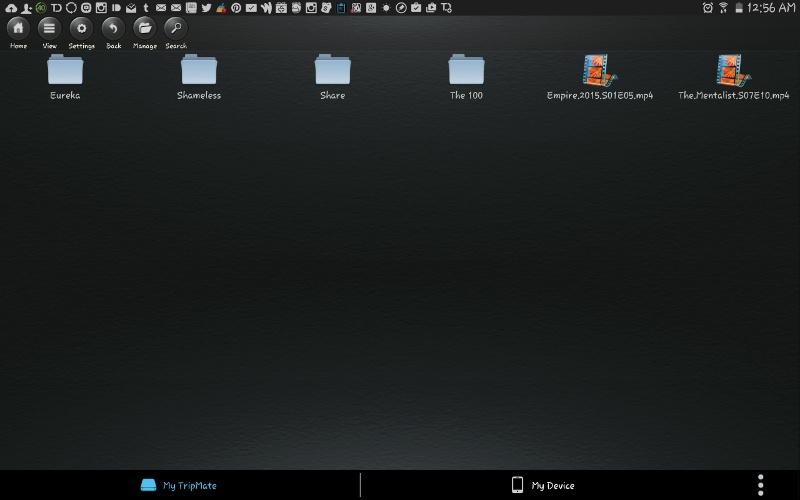Viewport: 800px width, 500px height.
Task: Switch to My TripMate tab
Action: (179, 485)
